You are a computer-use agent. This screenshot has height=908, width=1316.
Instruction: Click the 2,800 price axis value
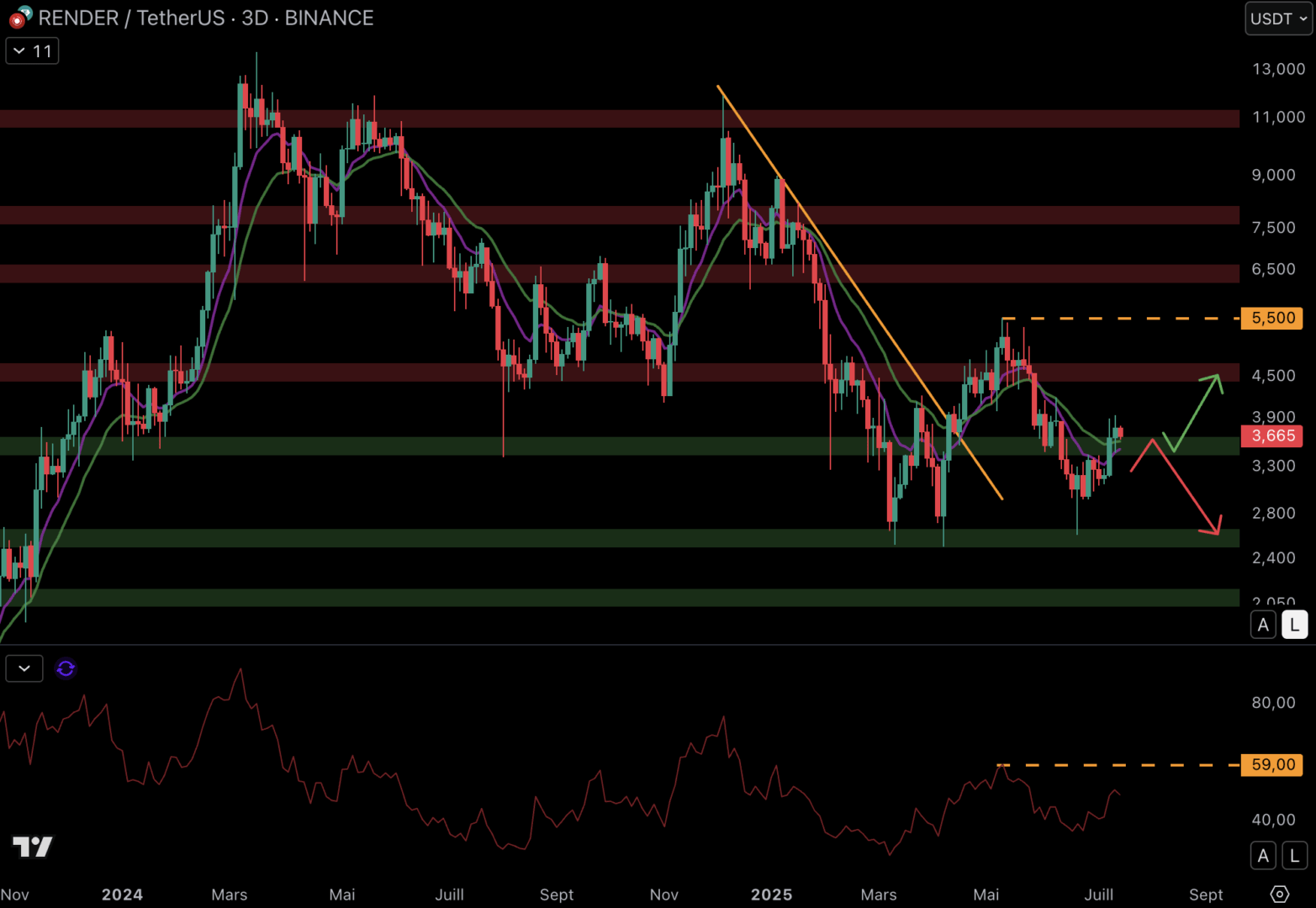[x=1273, y=513]
